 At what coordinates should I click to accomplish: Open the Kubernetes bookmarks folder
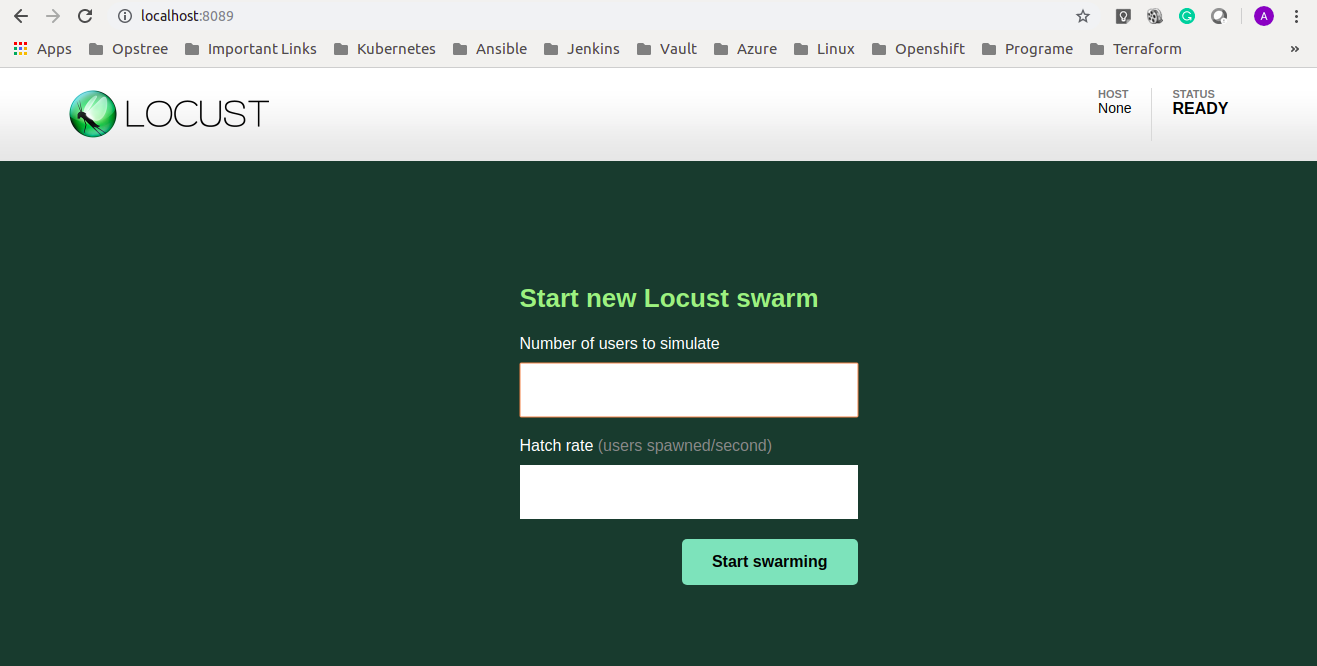pyautogui.click(x=385, y=49)
